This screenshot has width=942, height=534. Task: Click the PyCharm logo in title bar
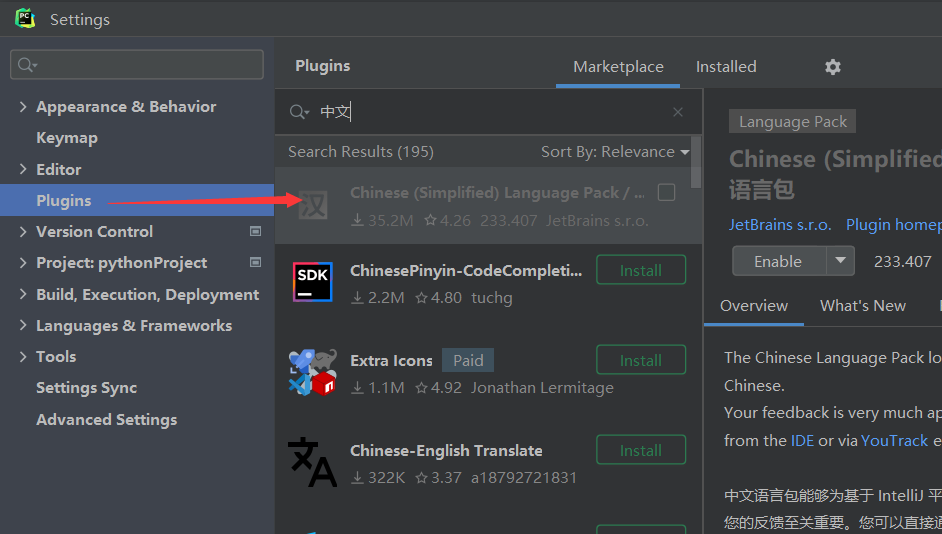(25, 18)
